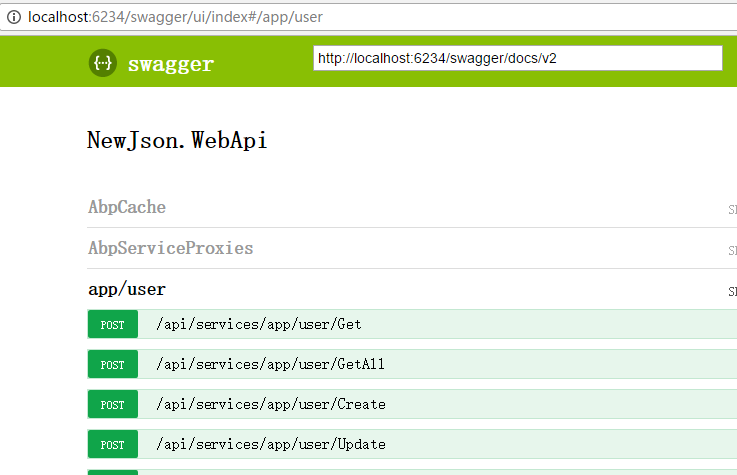Expand the AbpCache API section

pos(127,207)
